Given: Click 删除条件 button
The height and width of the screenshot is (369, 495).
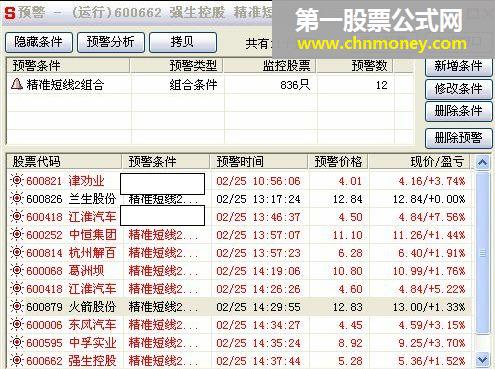Looking at the screenshot, I should click(x=459, y=111).
